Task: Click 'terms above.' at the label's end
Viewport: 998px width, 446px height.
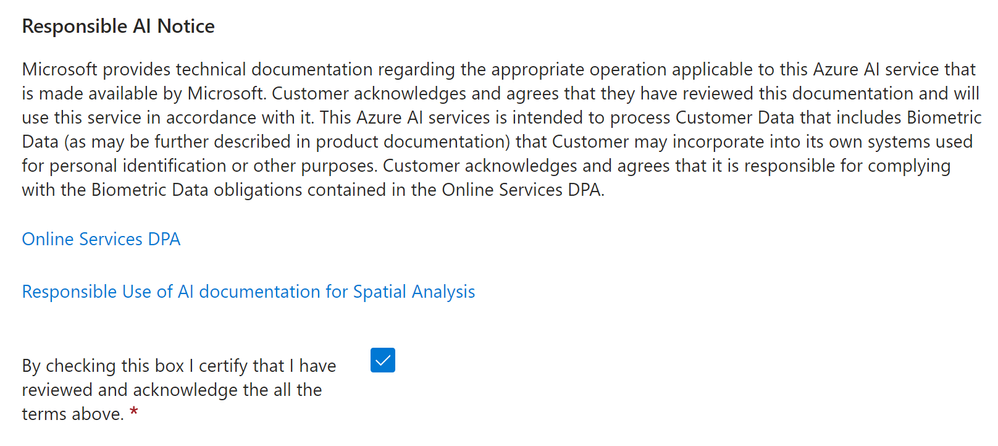Action: tap(73, 414)
